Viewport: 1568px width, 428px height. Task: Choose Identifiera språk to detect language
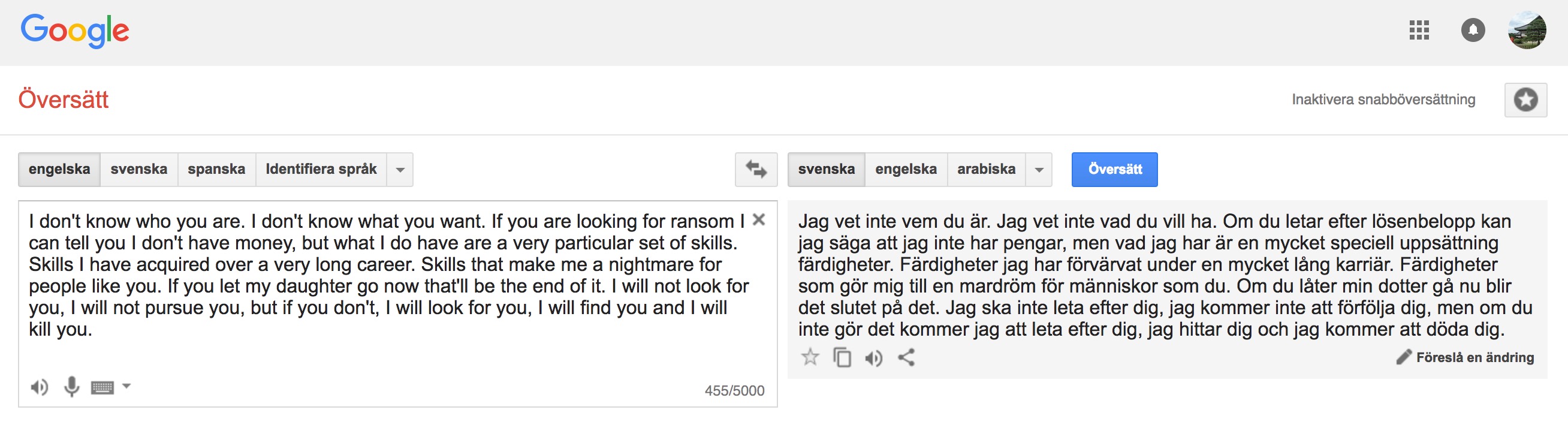tap(321, 169)
